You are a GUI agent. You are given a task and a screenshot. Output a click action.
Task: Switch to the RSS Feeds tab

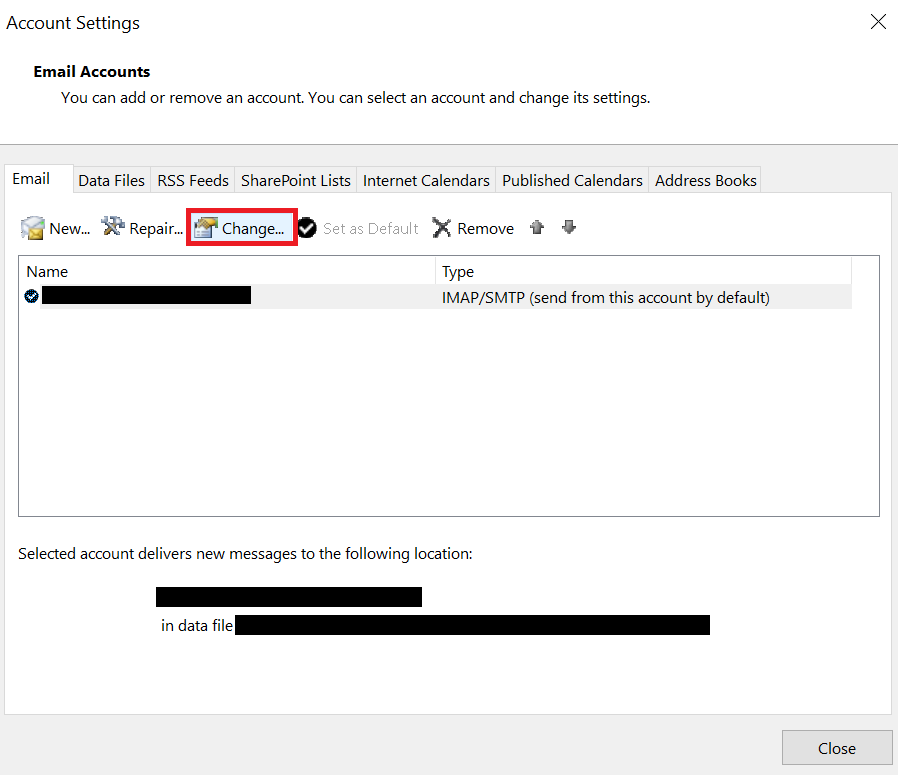[x=193, y=180]
